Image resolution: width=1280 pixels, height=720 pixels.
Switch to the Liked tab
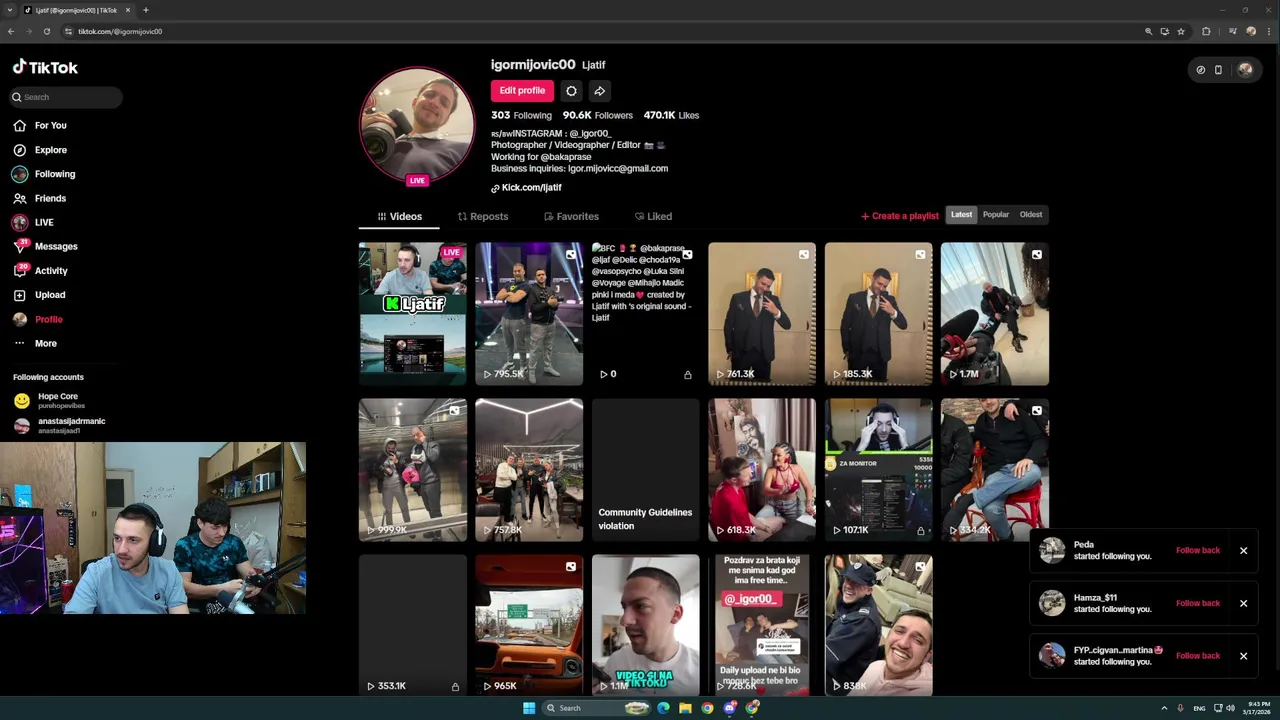point(653,216)
